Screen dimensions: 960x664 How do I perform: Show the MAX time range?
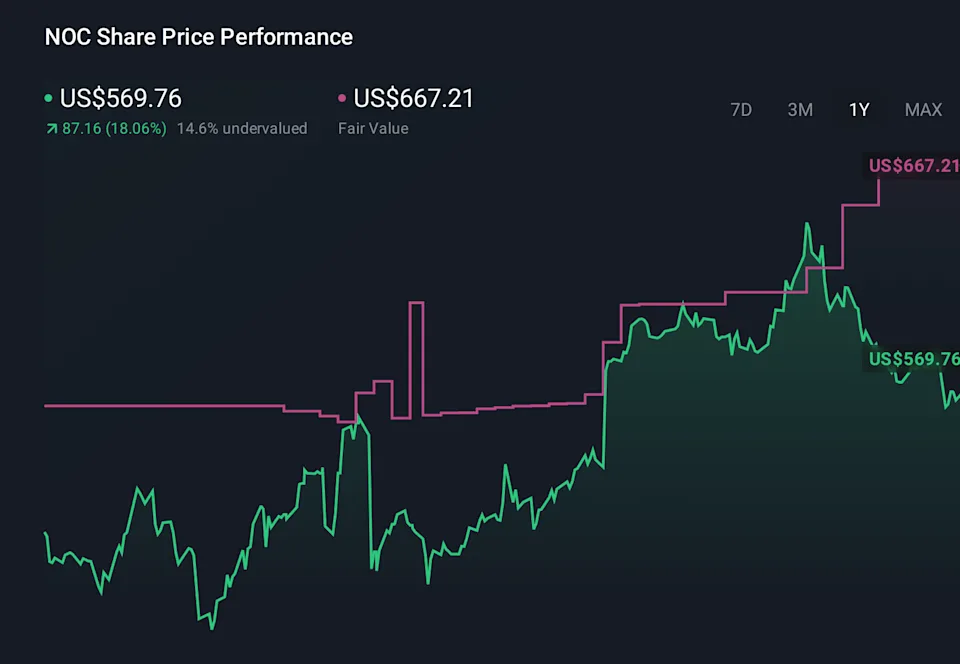(923, 110)
